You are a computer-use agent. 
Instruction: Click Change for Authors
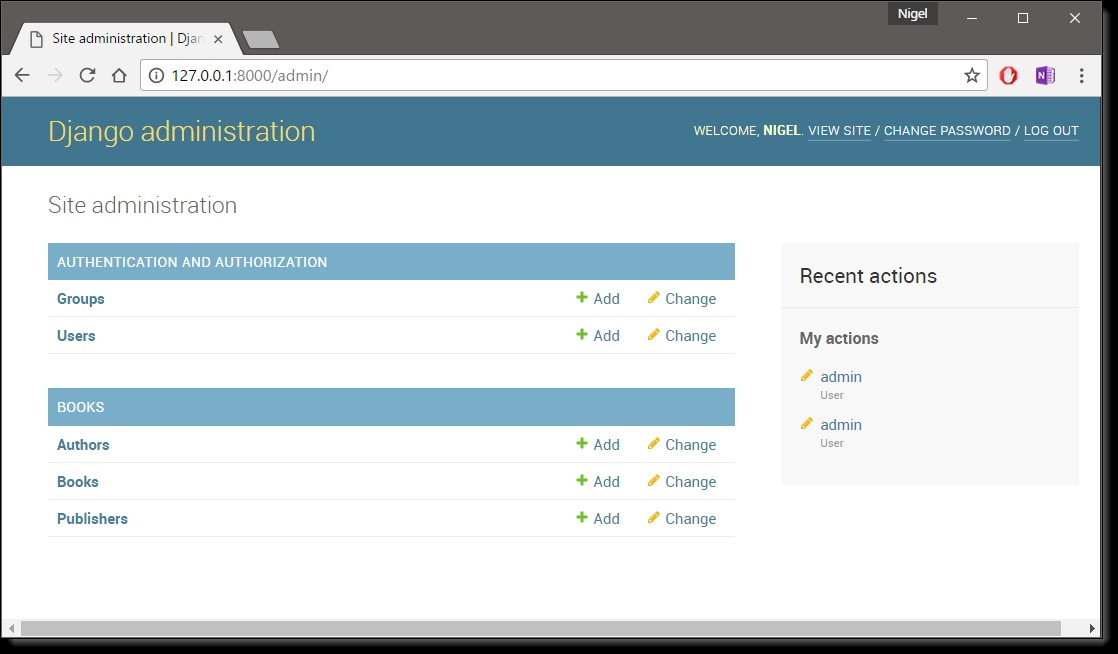[x=682, y=445]
